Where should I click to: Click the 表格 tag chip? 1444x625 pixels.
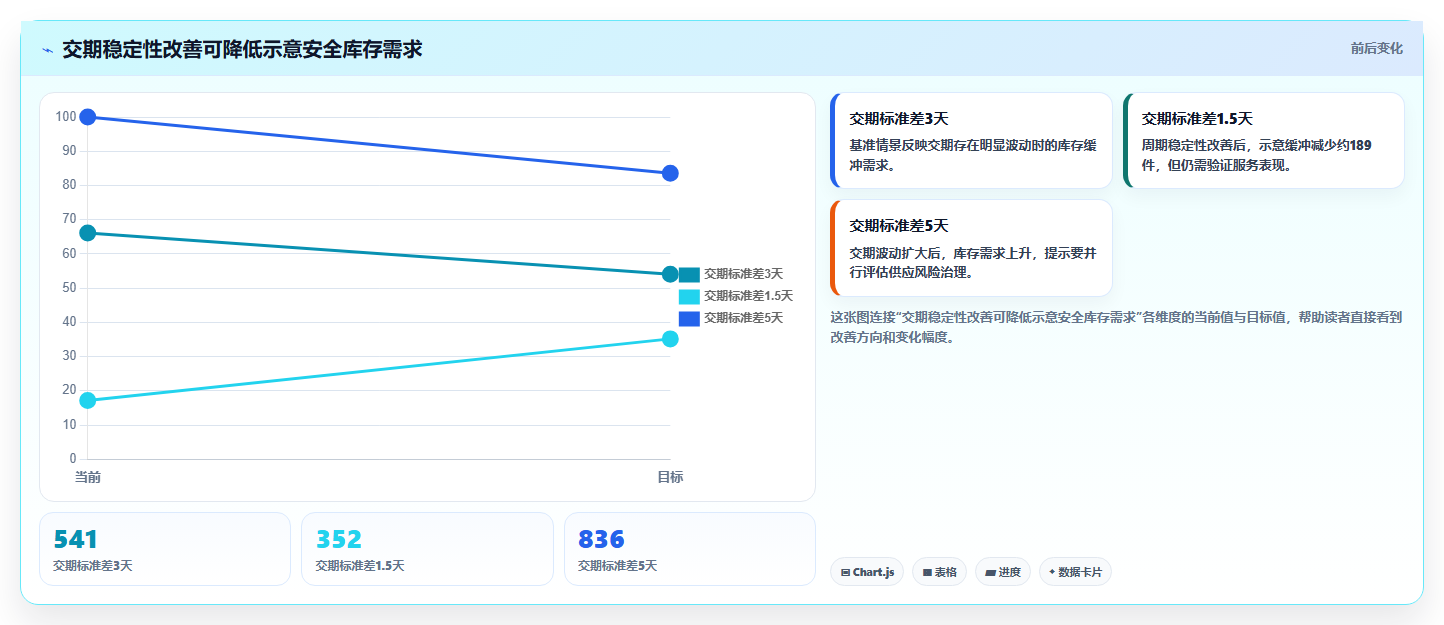coord(939,572)
